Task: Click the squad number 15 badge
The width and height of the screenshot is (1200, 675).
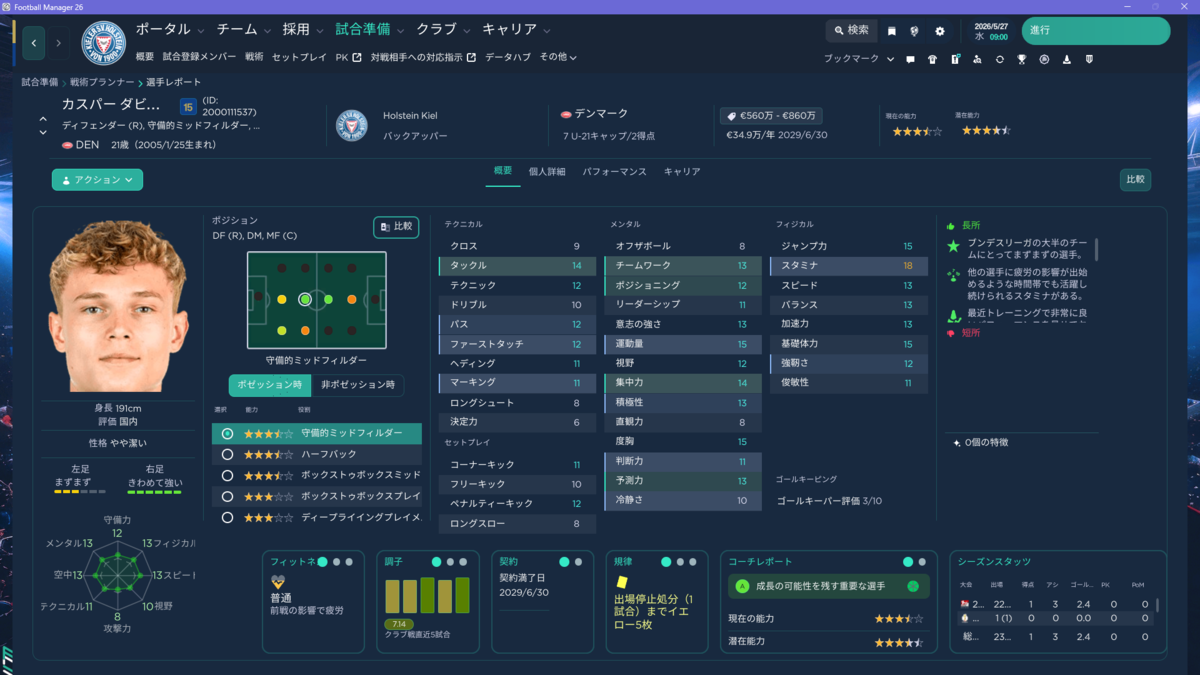Action: [188, 106]
